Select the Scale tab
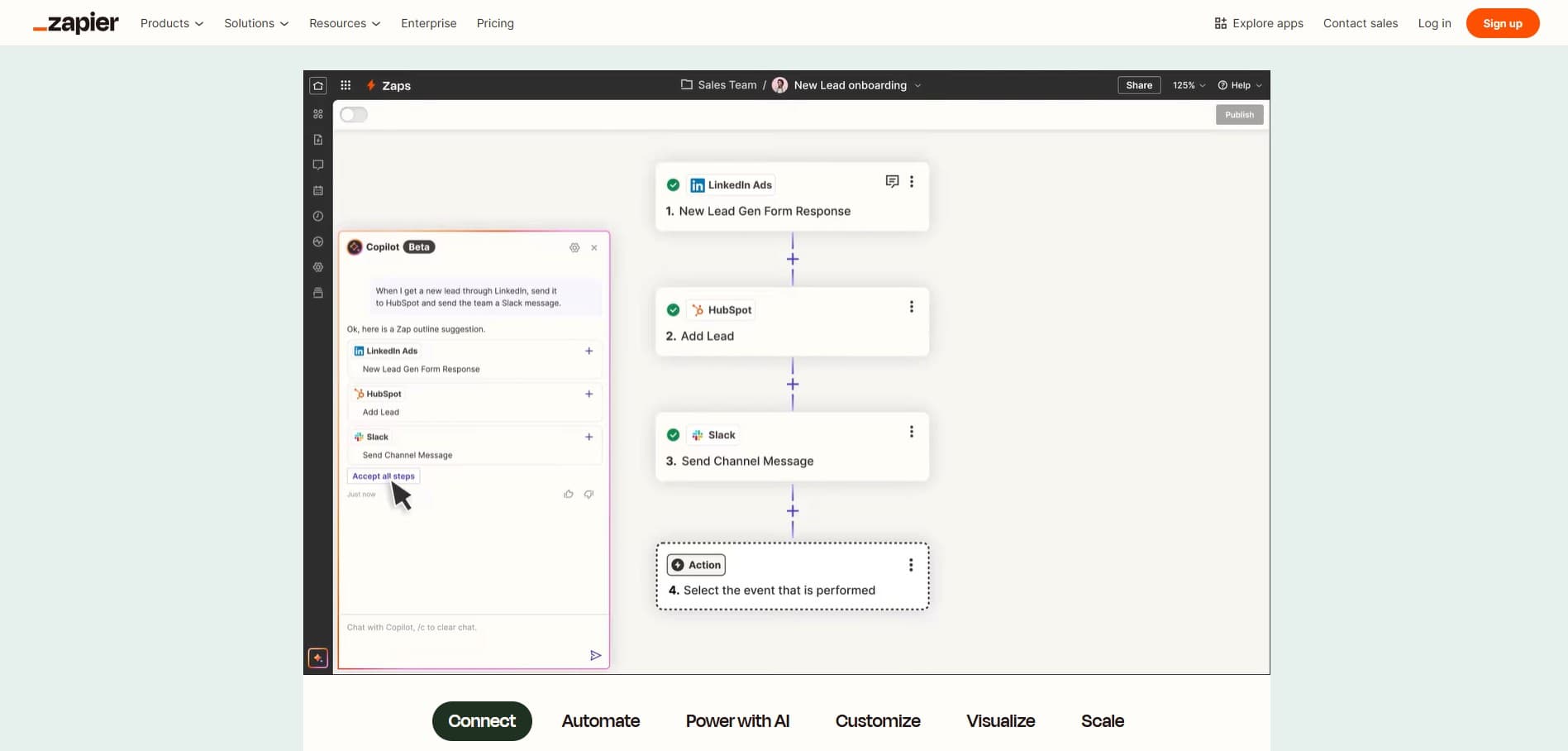This screenshot has height=751, width=1568. [x=1103, y=721]
